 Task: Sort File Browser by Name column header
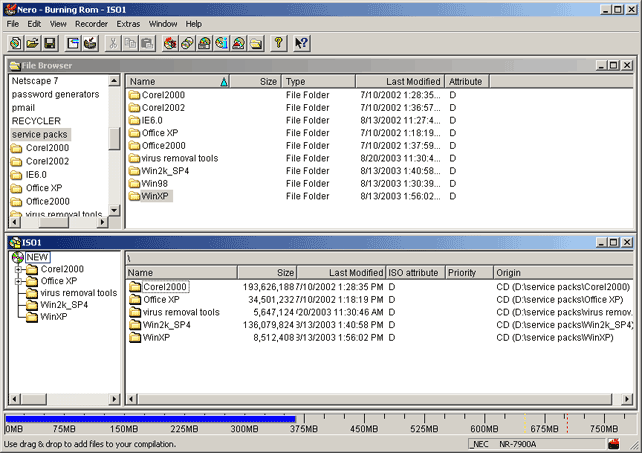tap(178, 82)
